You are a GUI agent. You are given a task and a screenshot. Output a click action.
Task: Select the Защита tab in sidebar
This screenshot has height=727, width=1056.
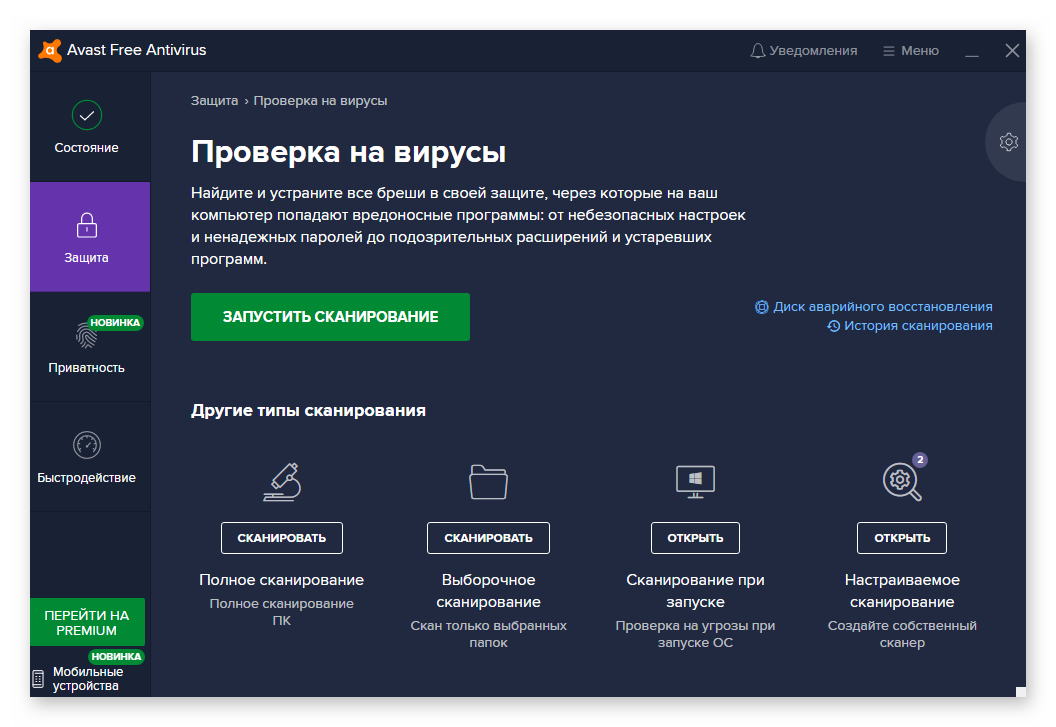click(x=90, y=236)
